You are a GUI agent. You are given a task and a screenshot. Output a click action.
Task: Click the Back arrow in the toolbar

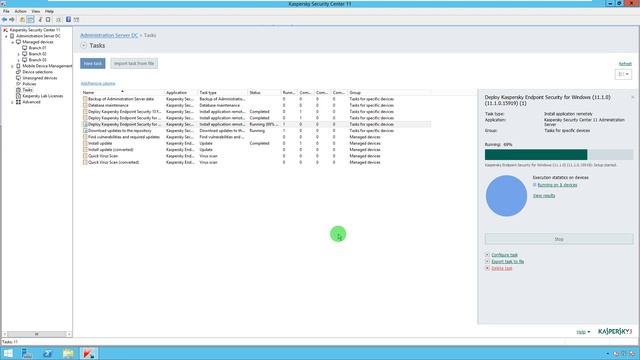tap(4, 20)
